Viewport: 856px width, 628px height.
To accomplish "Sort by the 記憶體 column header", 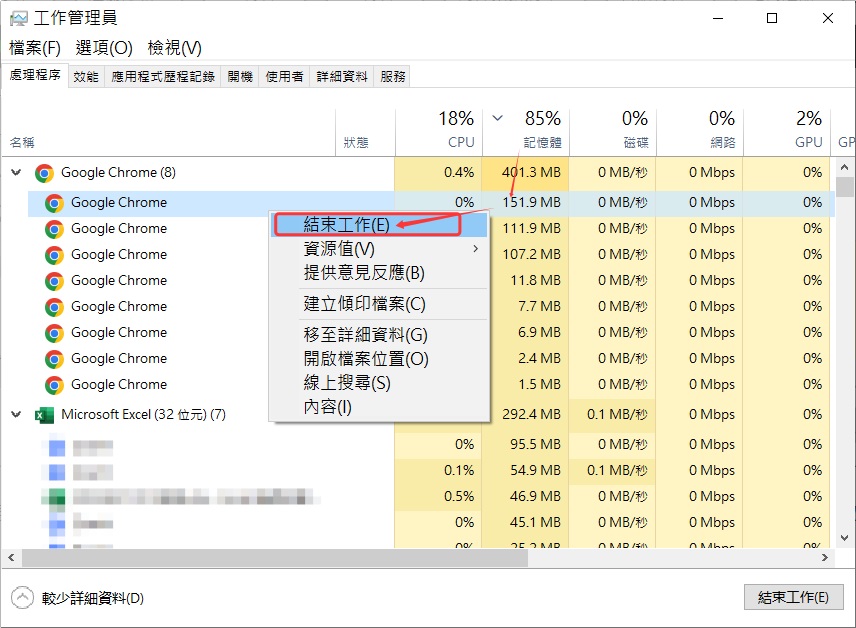I will pos(526,132).
